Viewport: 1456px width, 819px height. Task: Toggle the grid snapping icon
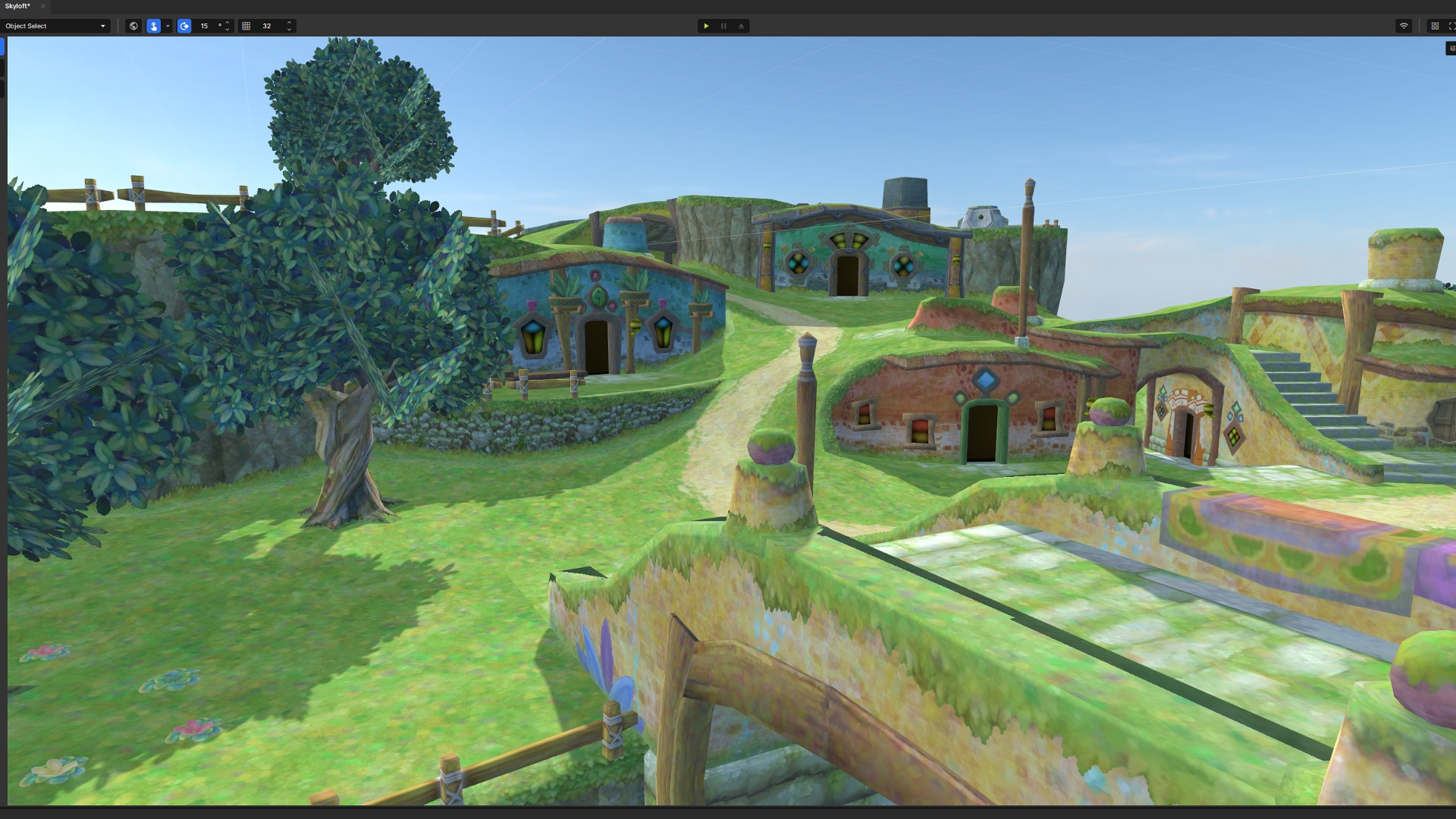coord(246,26)
